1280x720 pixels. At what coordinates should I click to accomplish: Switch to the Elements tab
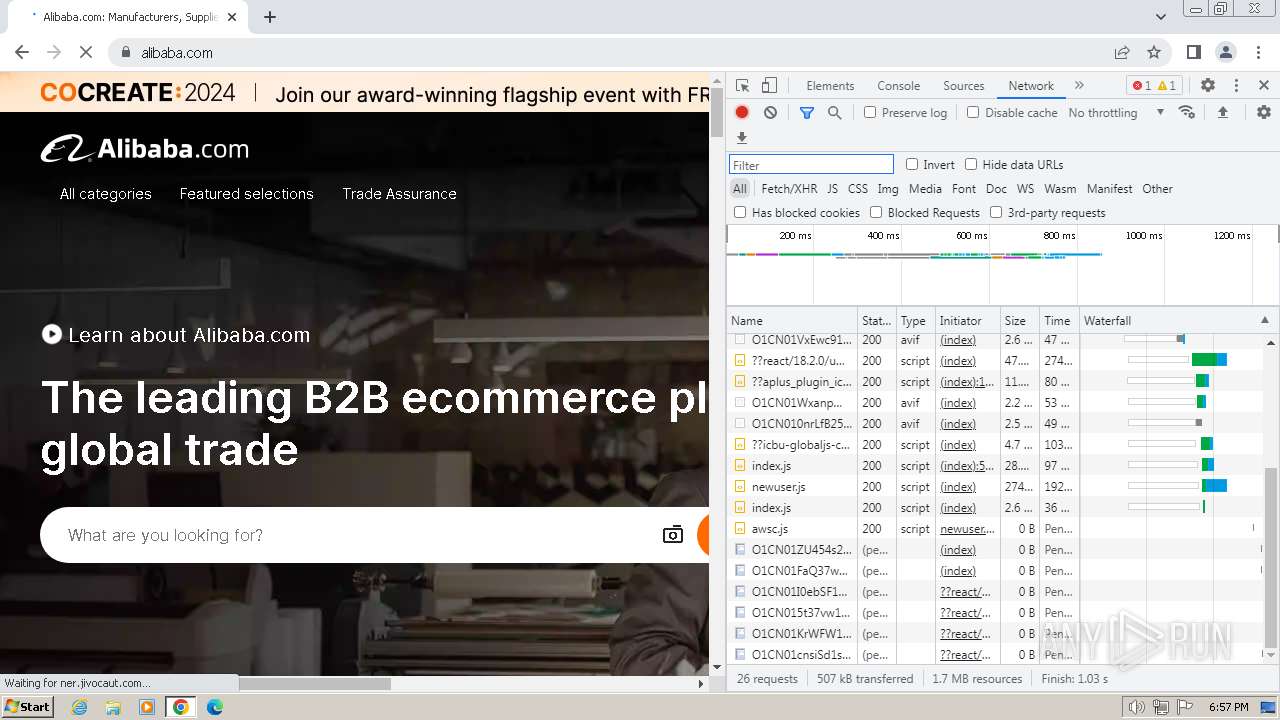pos(830,86)
